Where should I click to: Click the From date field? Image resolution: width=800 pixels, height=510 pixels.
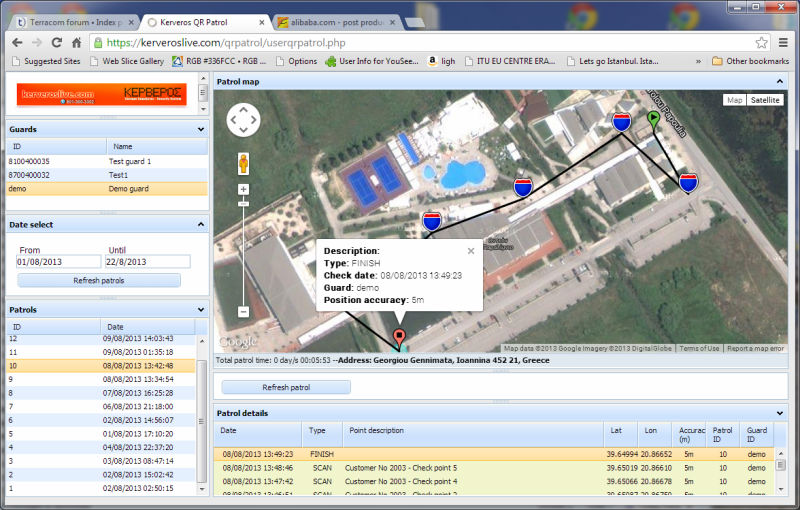[x=59, y=262]
